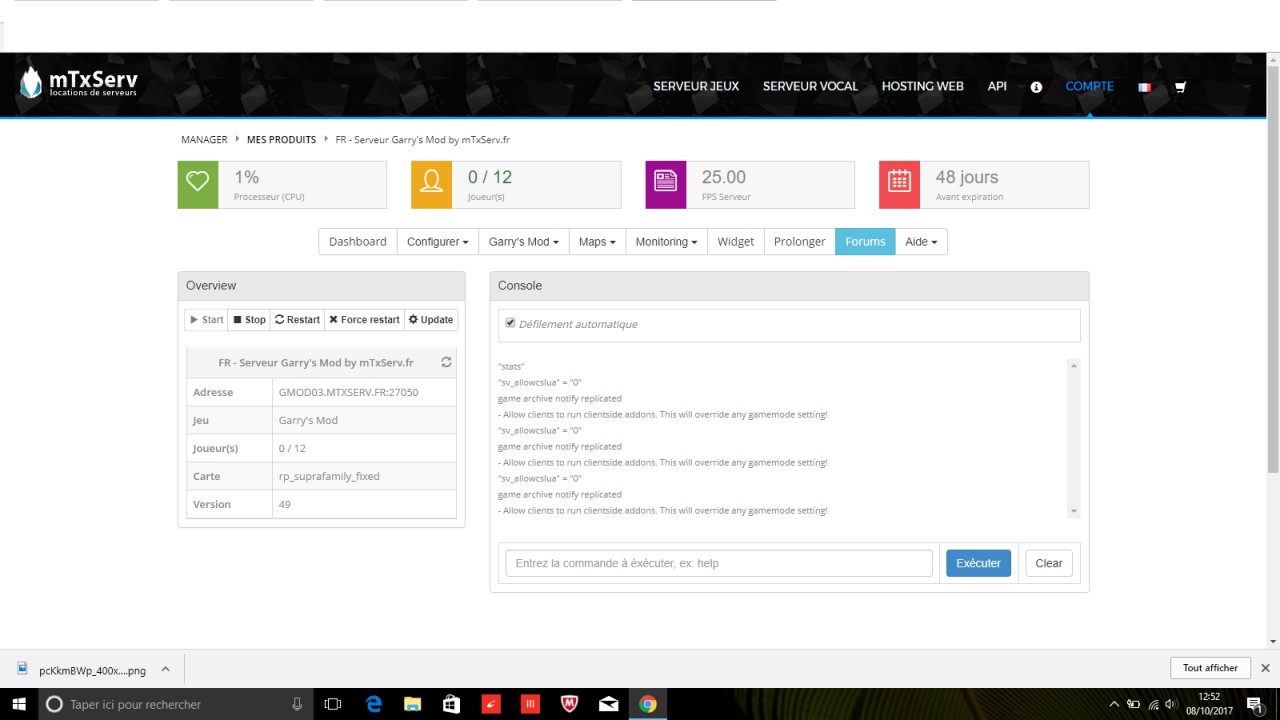Open the Widget tab

[735, 242]
